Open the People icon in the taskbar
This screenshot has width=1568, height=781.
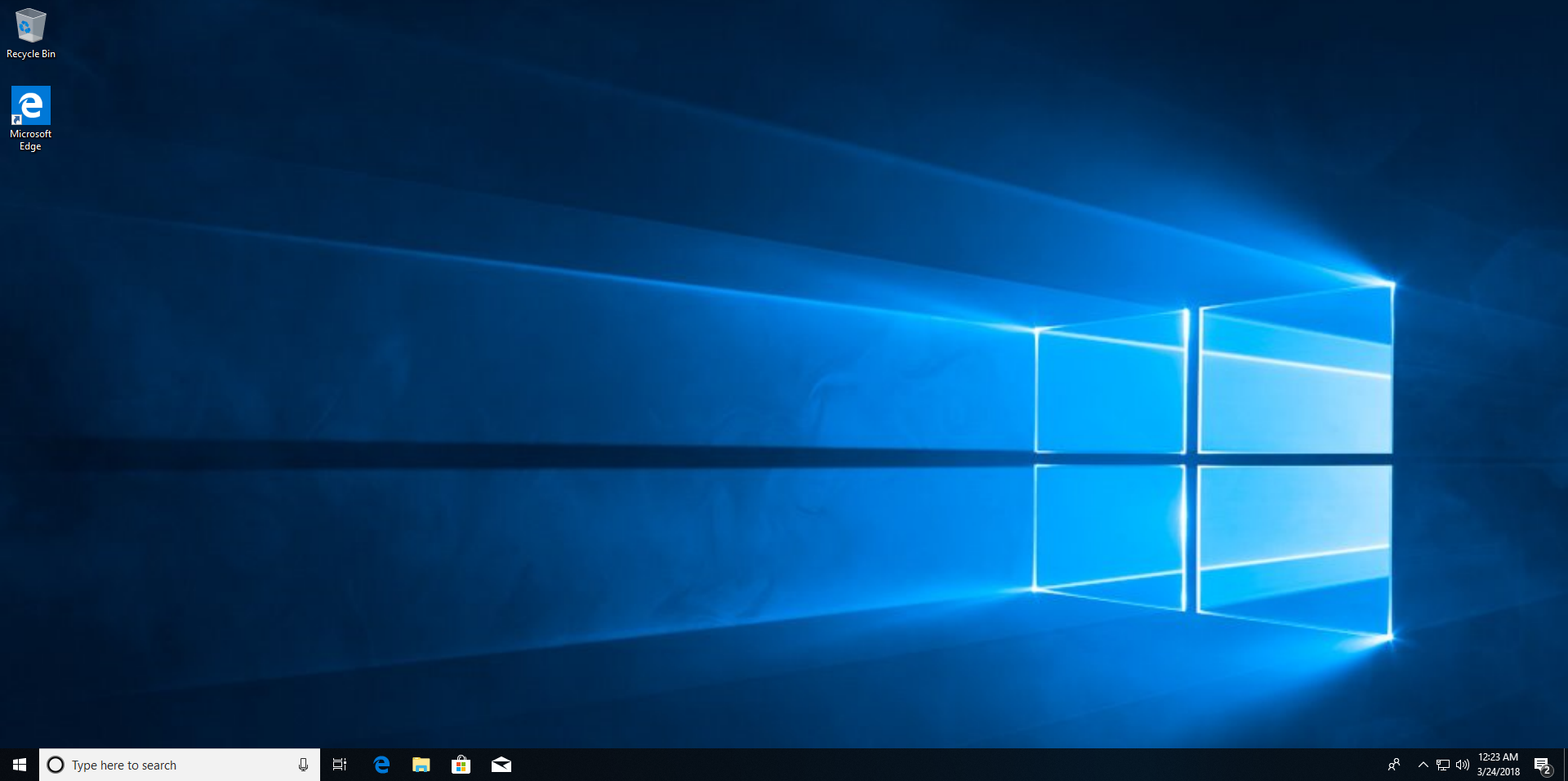click(x=1394, y=765)
